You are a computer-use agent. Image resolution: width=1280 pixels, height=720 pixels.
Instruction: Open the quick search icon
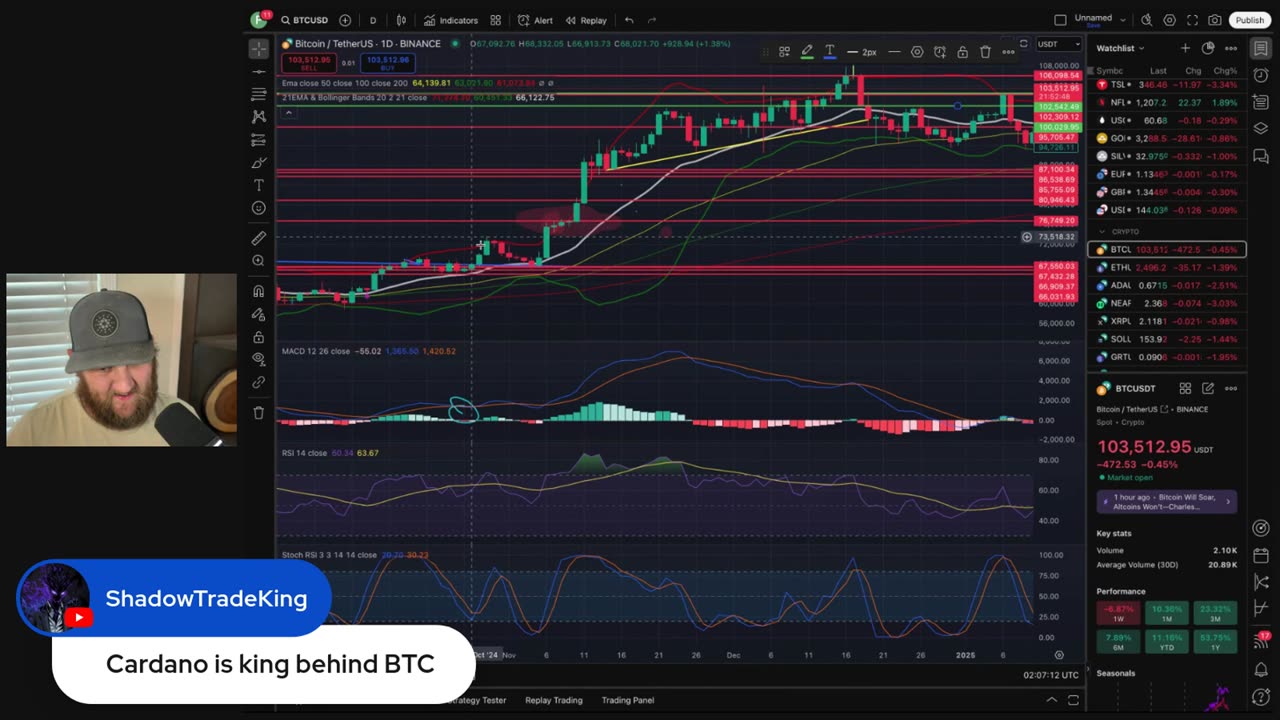(1147, 20)
